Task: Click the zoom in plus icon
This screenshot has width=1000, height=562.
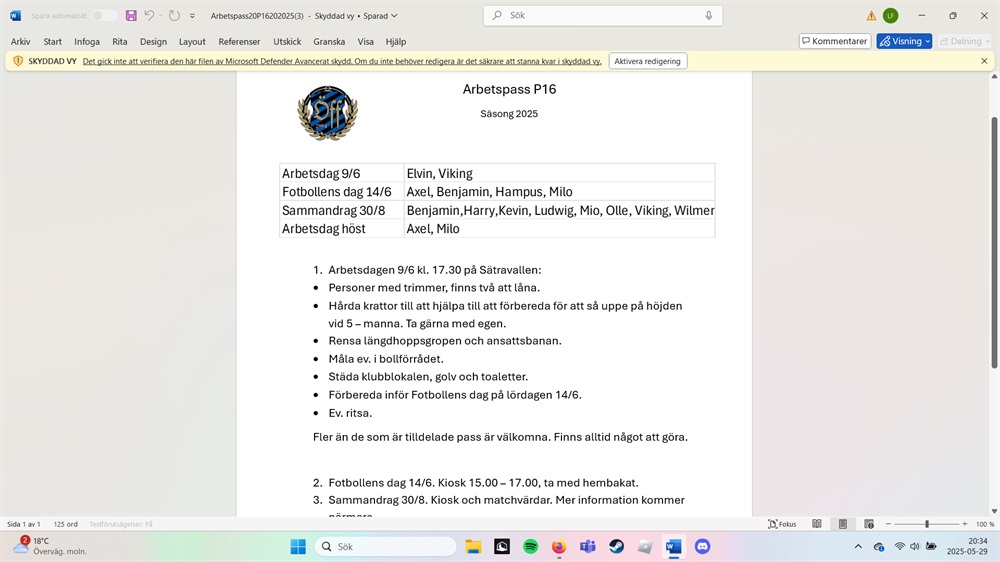Action: [965, 524]
